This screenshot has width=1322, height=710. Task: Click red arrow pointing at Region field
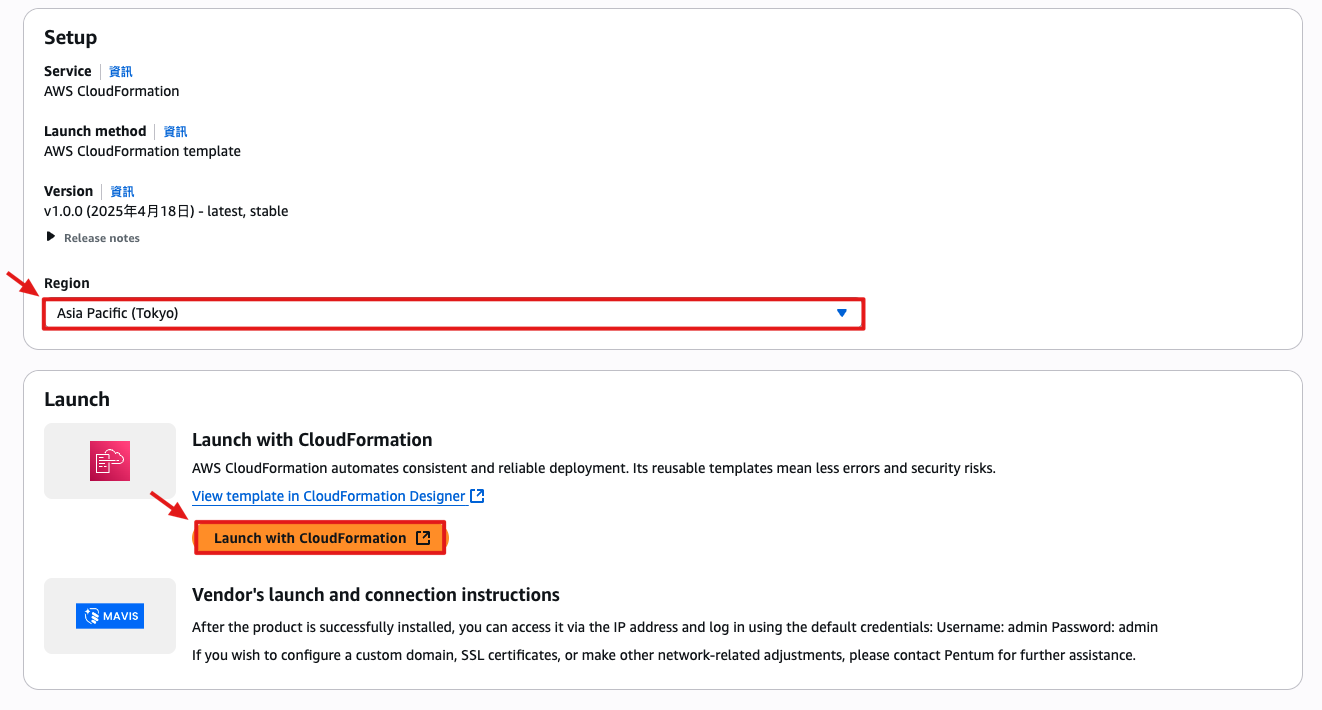coord(22,284)
